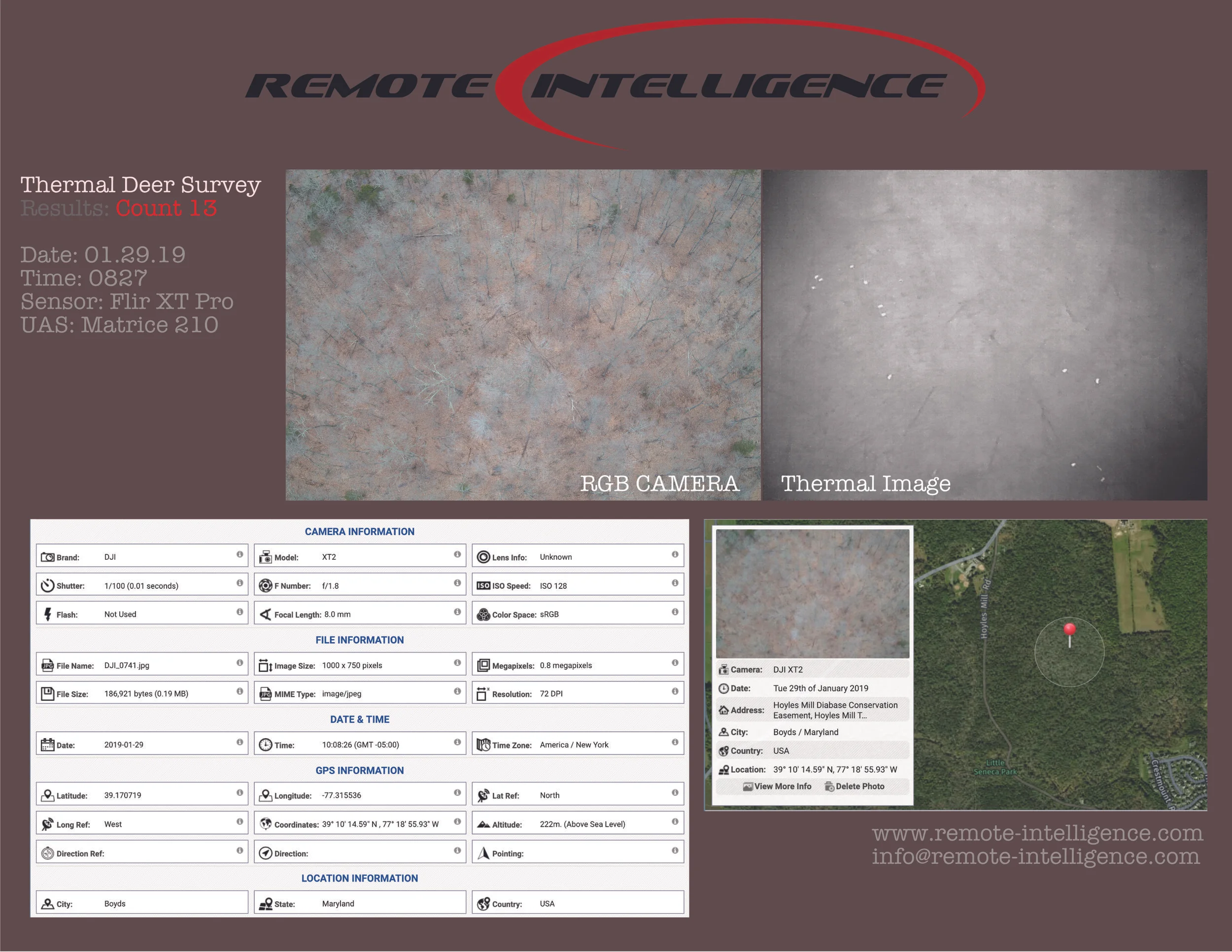
Task: Click the Direction Ref compass icon
Action: coord(47,853)
